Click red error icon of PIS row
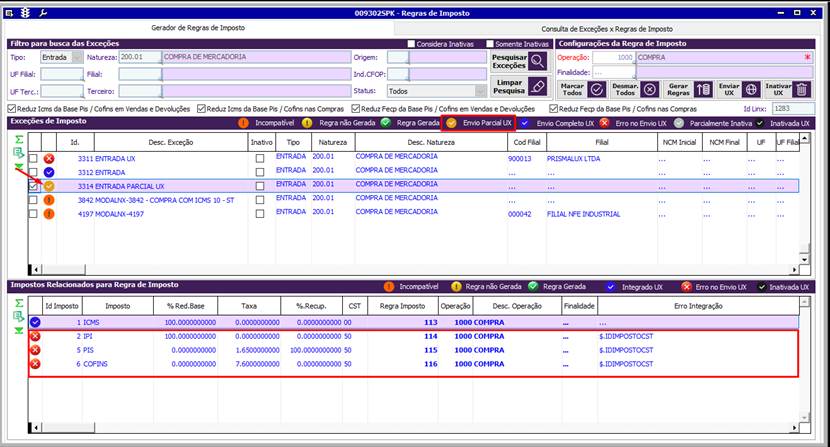The height and width of the screenshot is (447, 830). tap(35, 350)
